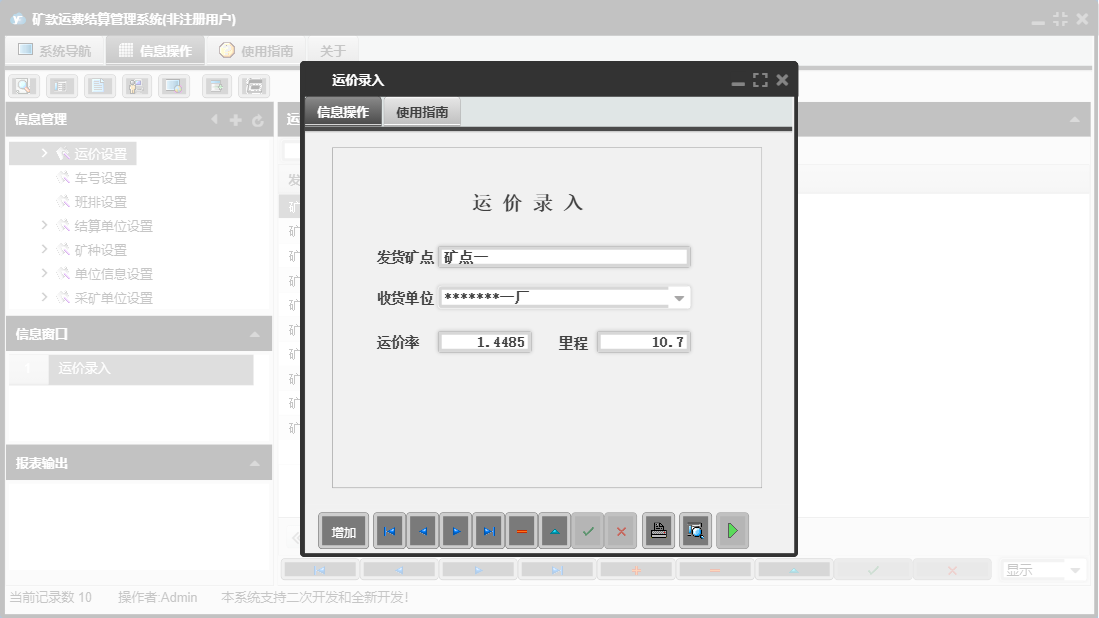Confirm changes with the green checkmark icon

pyautogui.click(x=589, y=531)
